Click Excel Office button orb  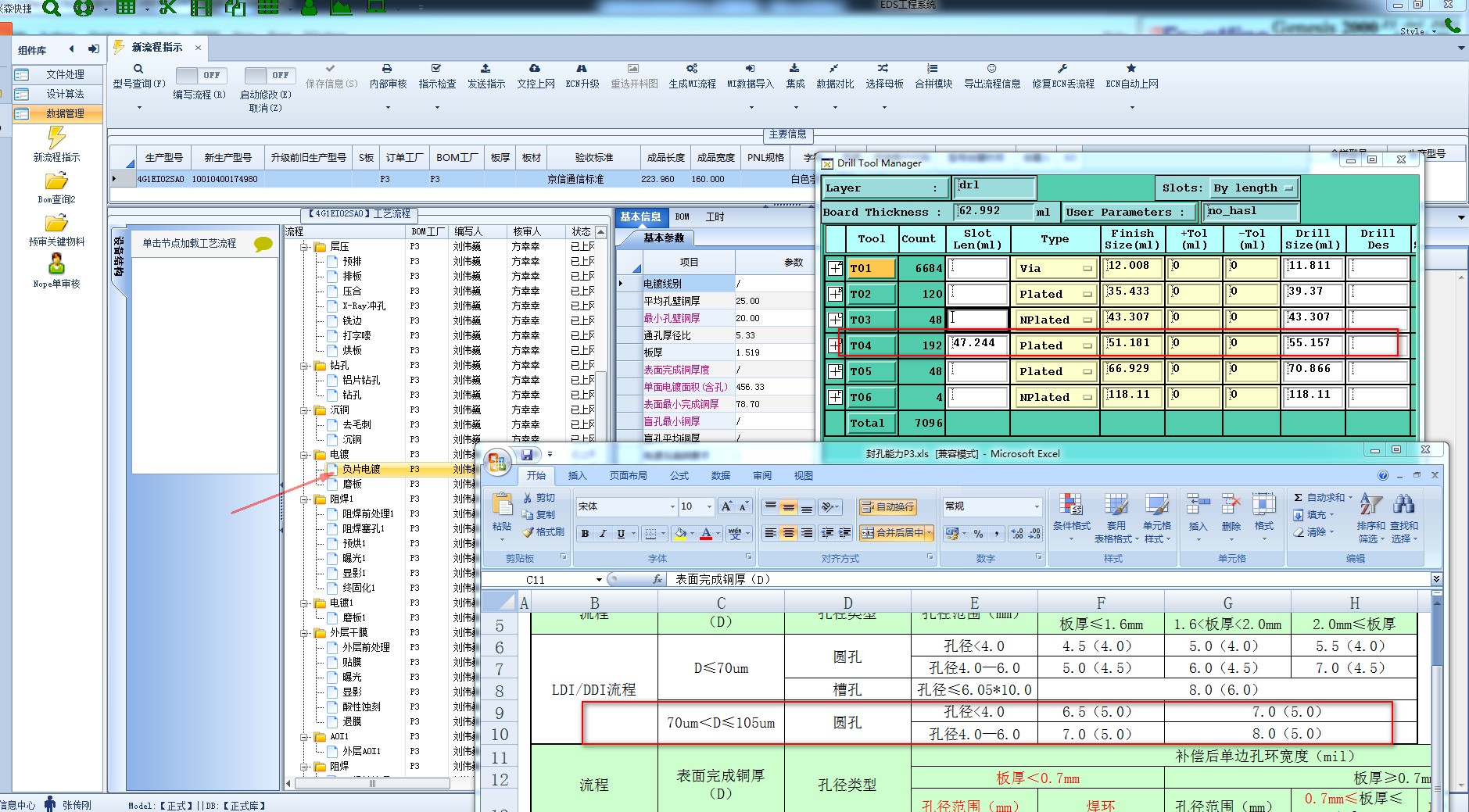497,463
